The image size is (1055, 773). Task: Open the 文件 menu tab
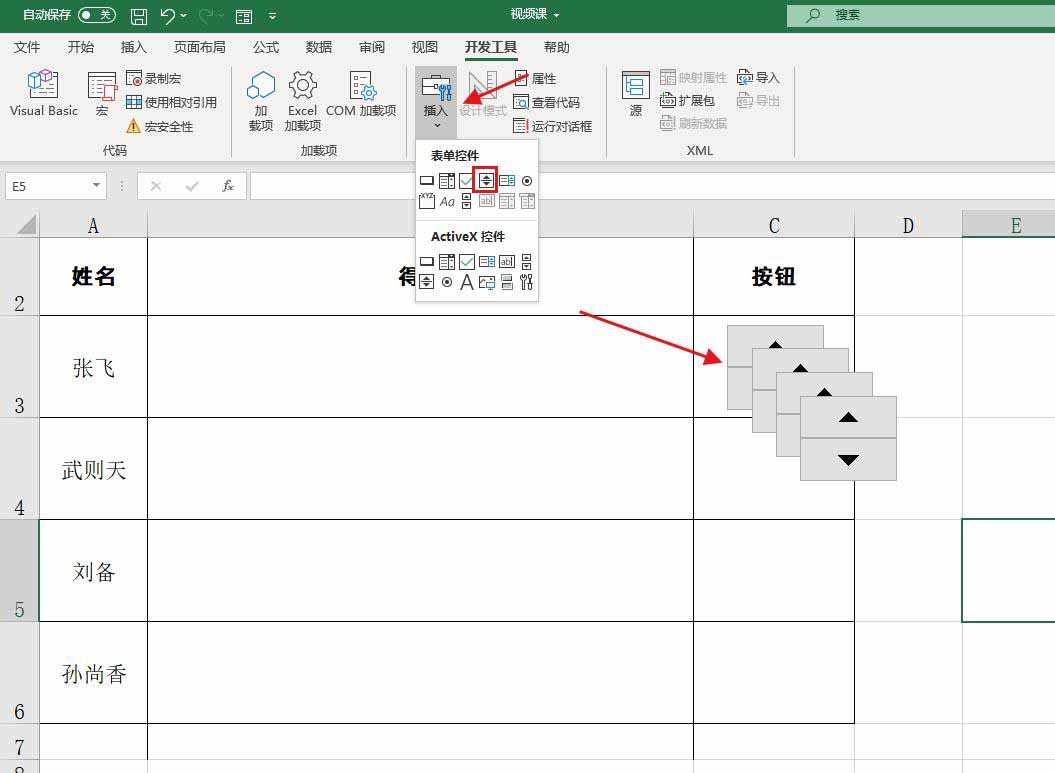(27, 47)
